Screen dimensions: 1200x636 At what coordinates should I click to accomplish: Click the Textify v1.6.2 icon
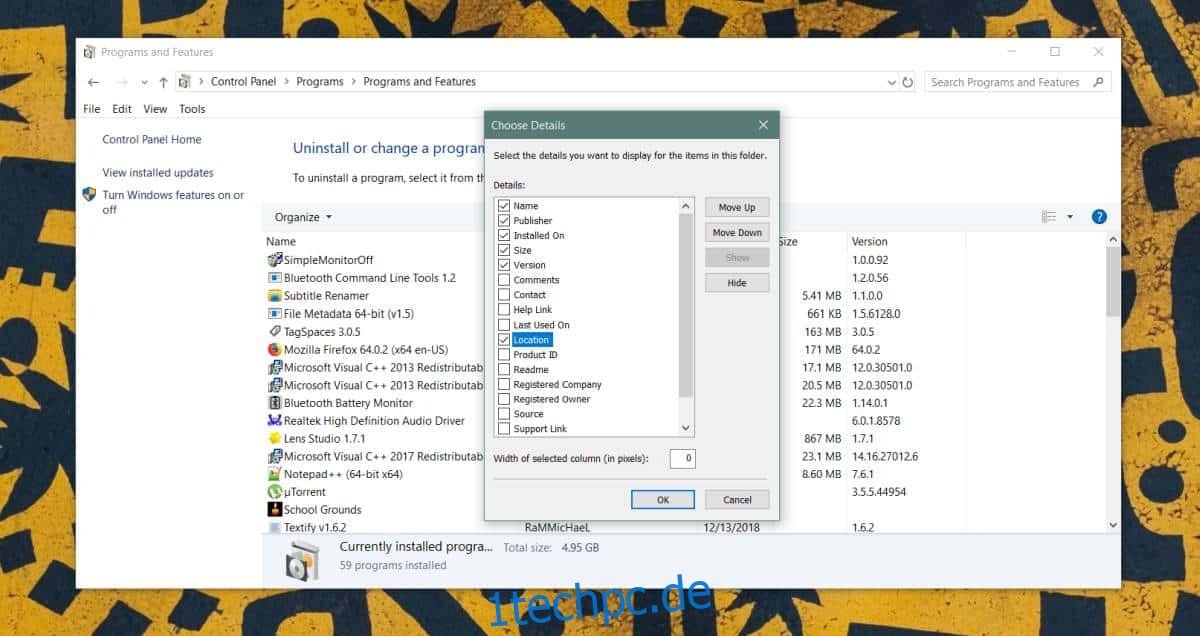click(275, 527)
